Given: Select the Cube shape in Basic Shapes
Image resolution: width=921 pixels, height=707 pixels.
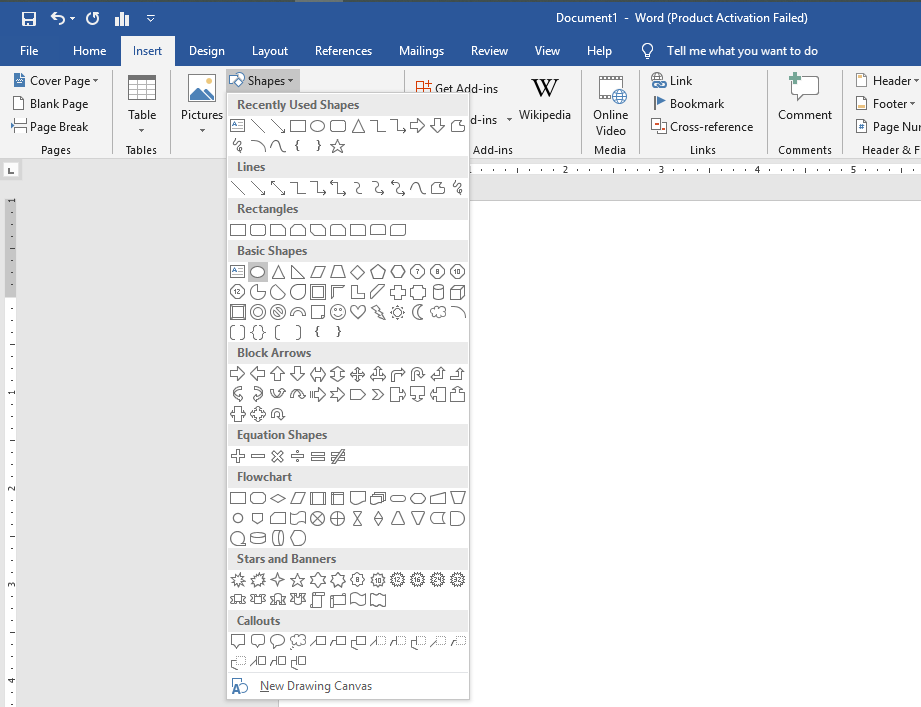Looking at the screenshot, I should 458,292.
